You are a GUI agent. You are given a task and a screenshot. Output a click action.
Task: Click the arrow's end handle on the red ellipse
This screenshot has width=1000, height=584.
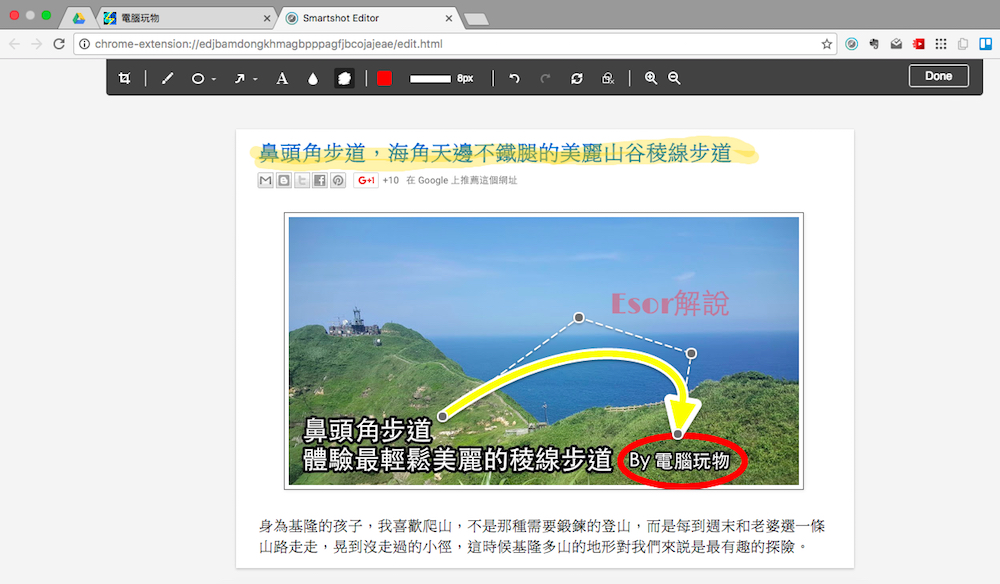click(677, 434)
